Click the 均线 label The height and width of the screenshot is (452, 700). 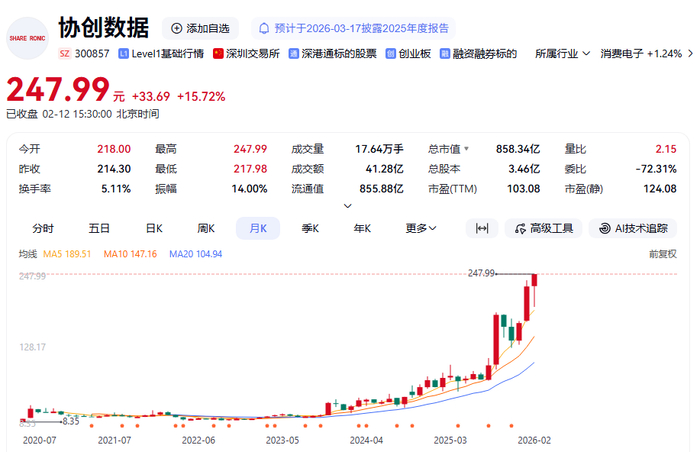[28, 254]
